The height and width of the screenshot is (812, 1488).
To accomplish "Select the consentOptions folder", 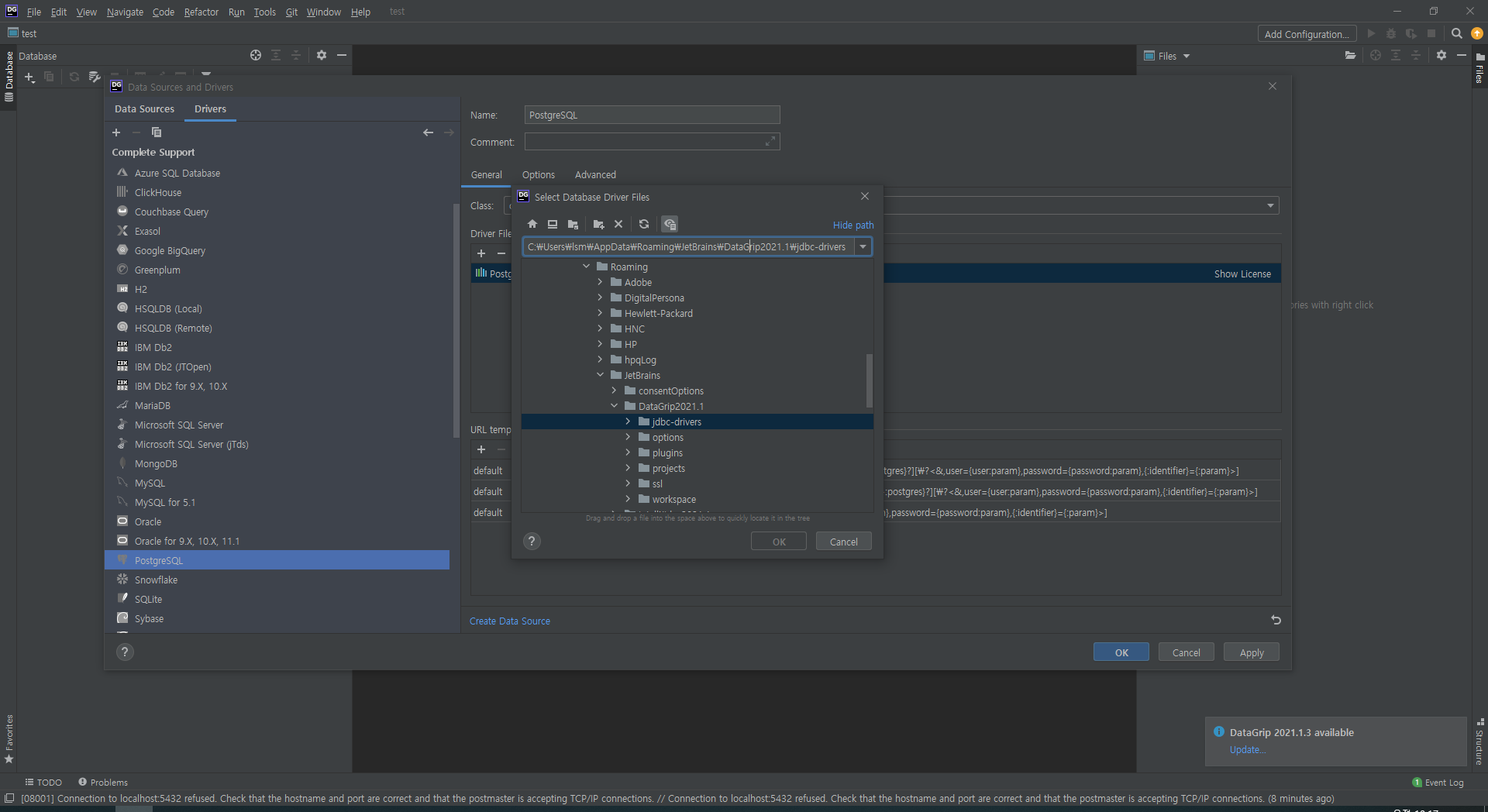I will pyautogui.click(x=670, y=391).
